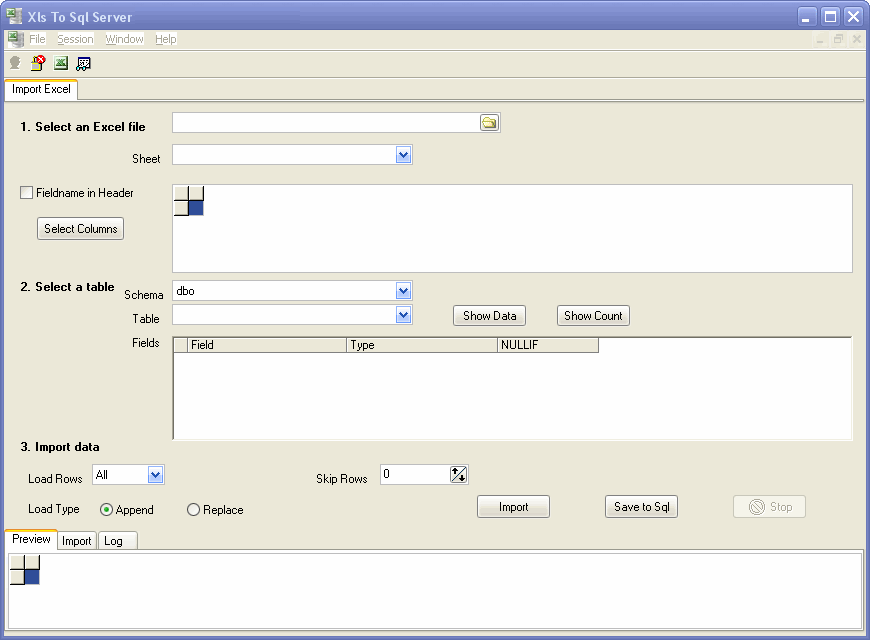Open the Load Rows dropdown set to All
This screenshot has height=640, width=870.
pos(155,475)
